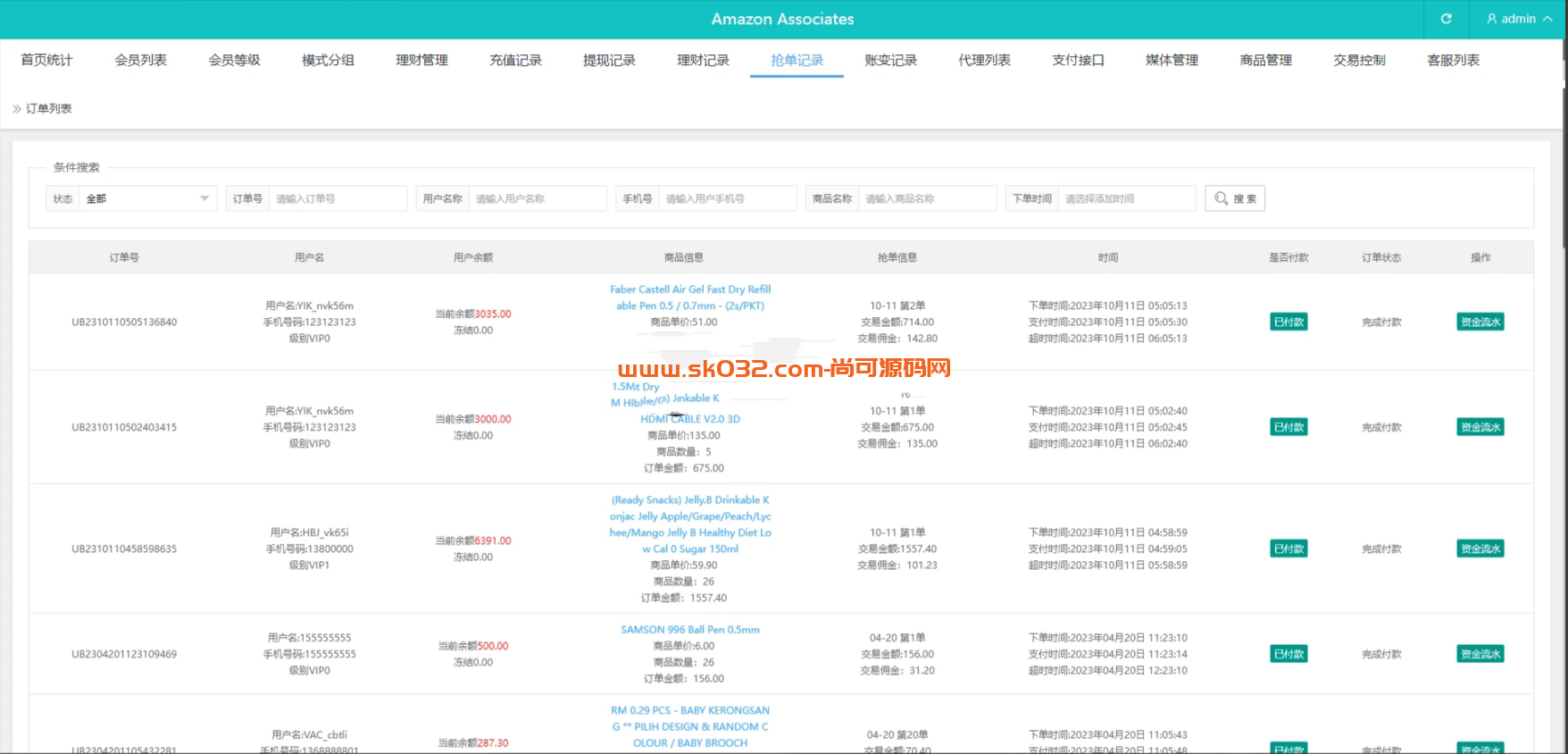This screenshot has width=1568, height=754.
Task: Click 已付款 badge for order UB2310110458598635
Action: tap(1289, 549)
